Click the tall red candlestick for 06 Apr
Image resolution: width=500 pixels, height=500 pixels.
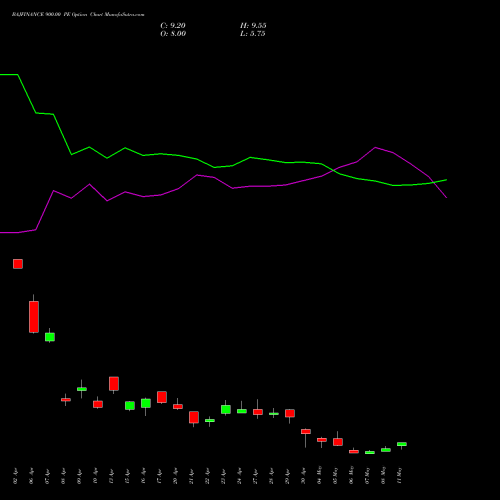coord(34,317)
